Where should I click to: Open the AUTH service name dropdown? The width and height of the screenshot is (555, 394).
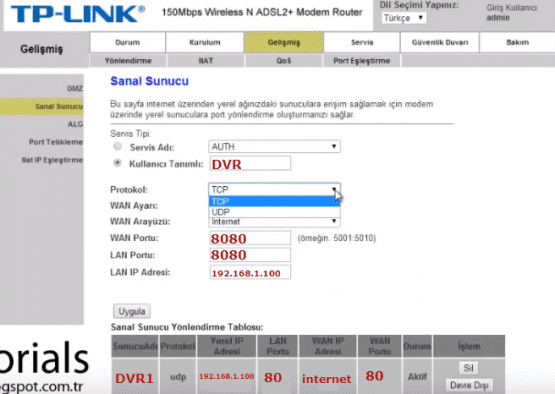tap(274, 147)
